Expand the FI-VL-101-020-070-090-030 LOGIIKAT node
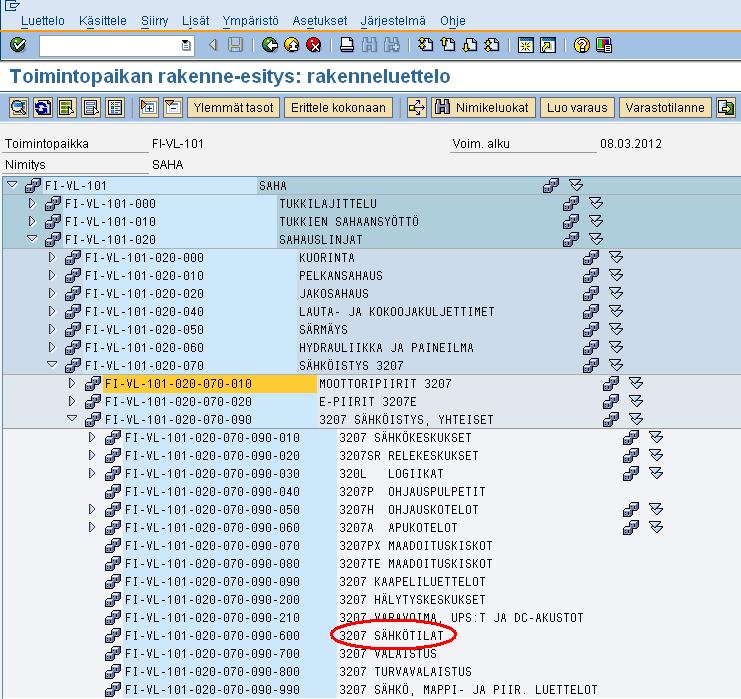This screenshot has width=741, height=699. point(92,473)
